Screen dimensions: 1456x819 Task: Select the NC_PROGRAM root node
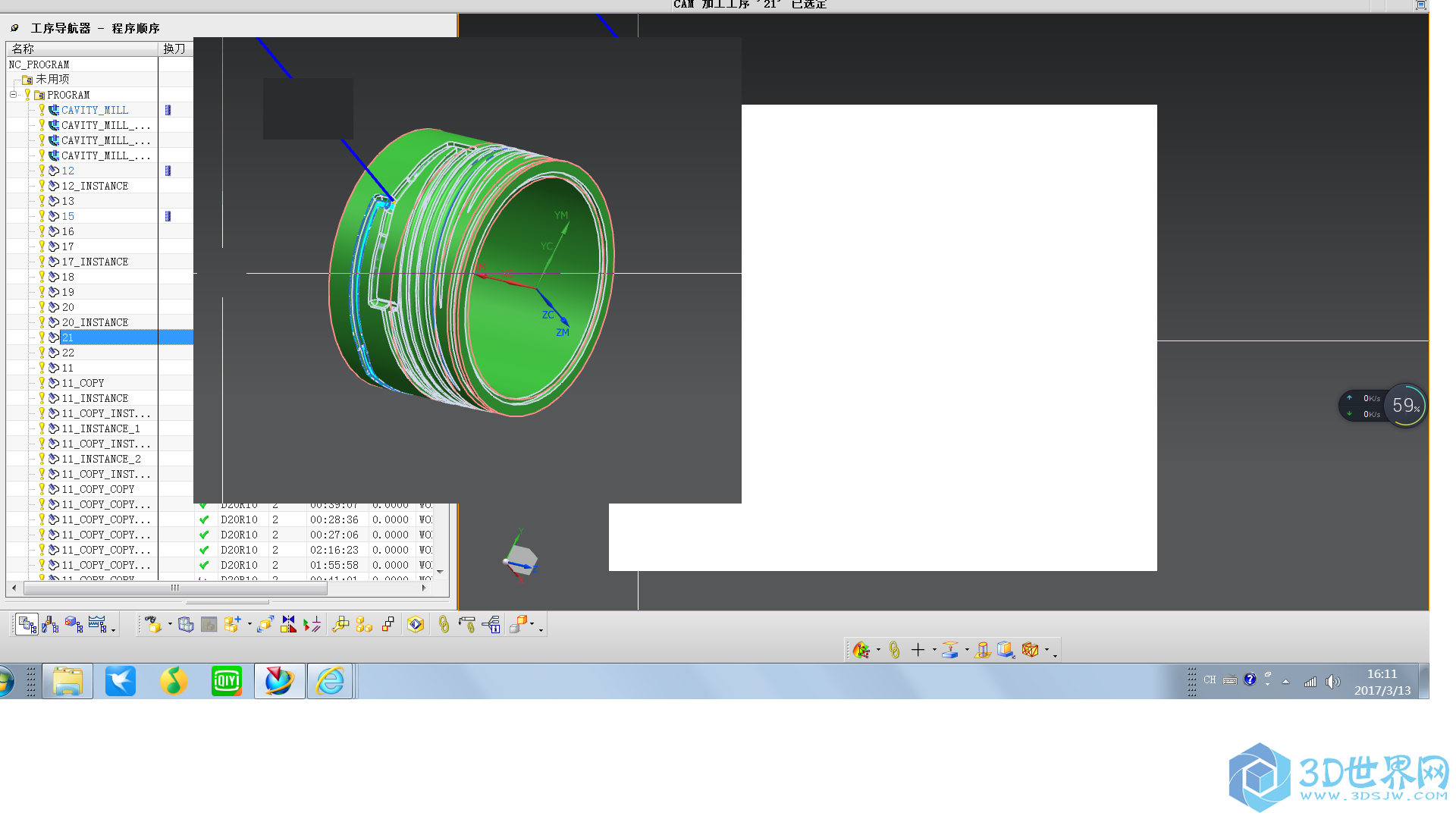point(39,64)
